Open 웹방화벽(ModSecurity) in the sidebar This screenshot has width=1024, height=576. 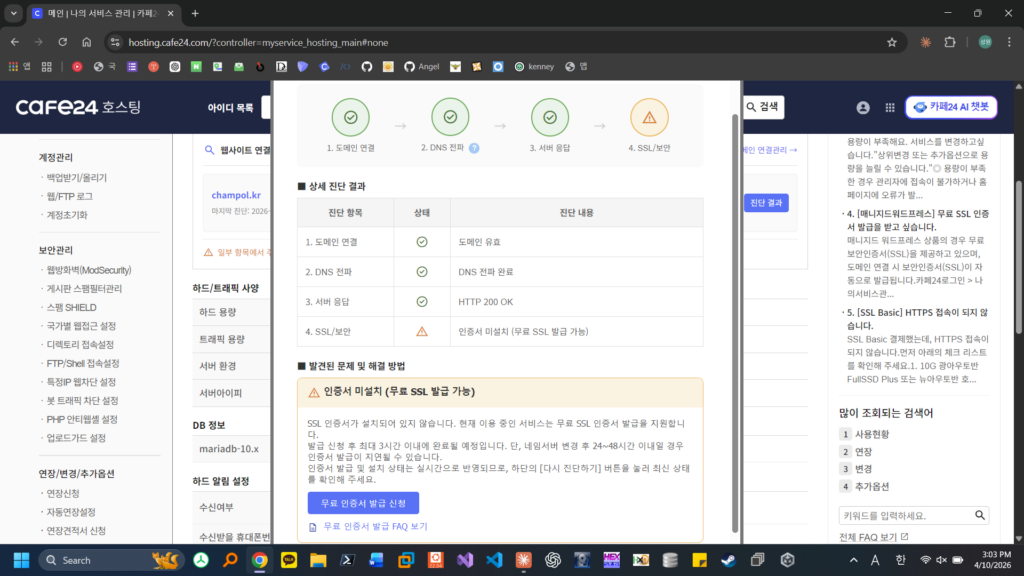(88, 270)
